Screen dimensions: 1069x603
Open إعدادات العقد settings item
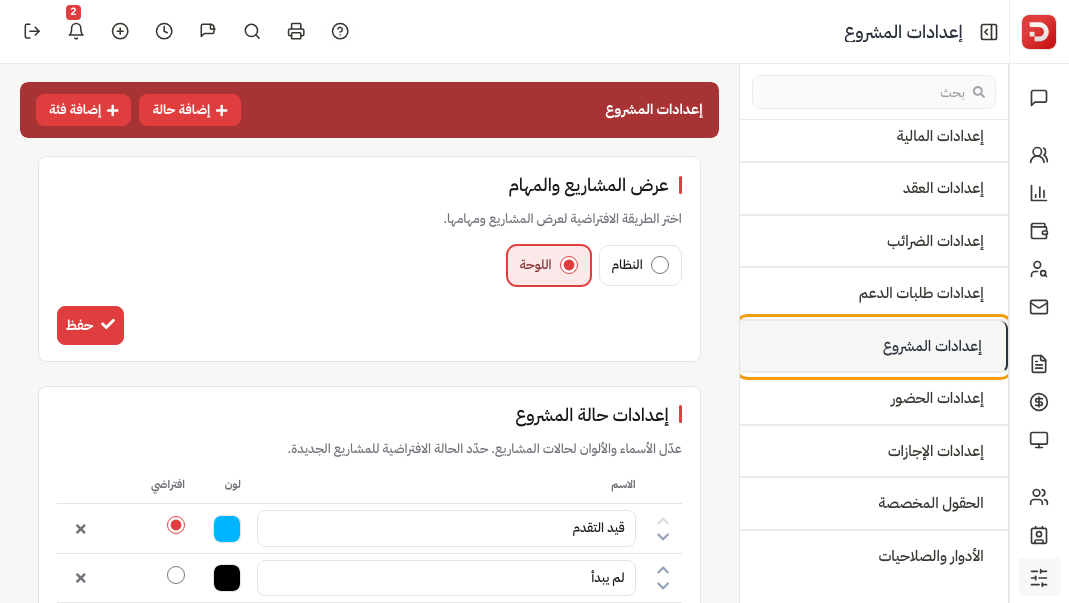(873, 188)
